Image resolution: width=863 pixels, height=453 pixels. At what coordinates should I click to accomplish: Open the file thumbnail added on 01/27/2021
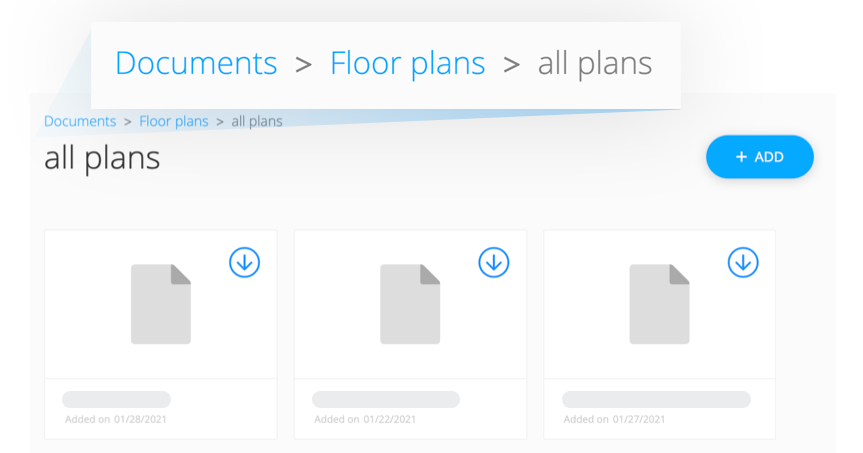click(659, 304)
